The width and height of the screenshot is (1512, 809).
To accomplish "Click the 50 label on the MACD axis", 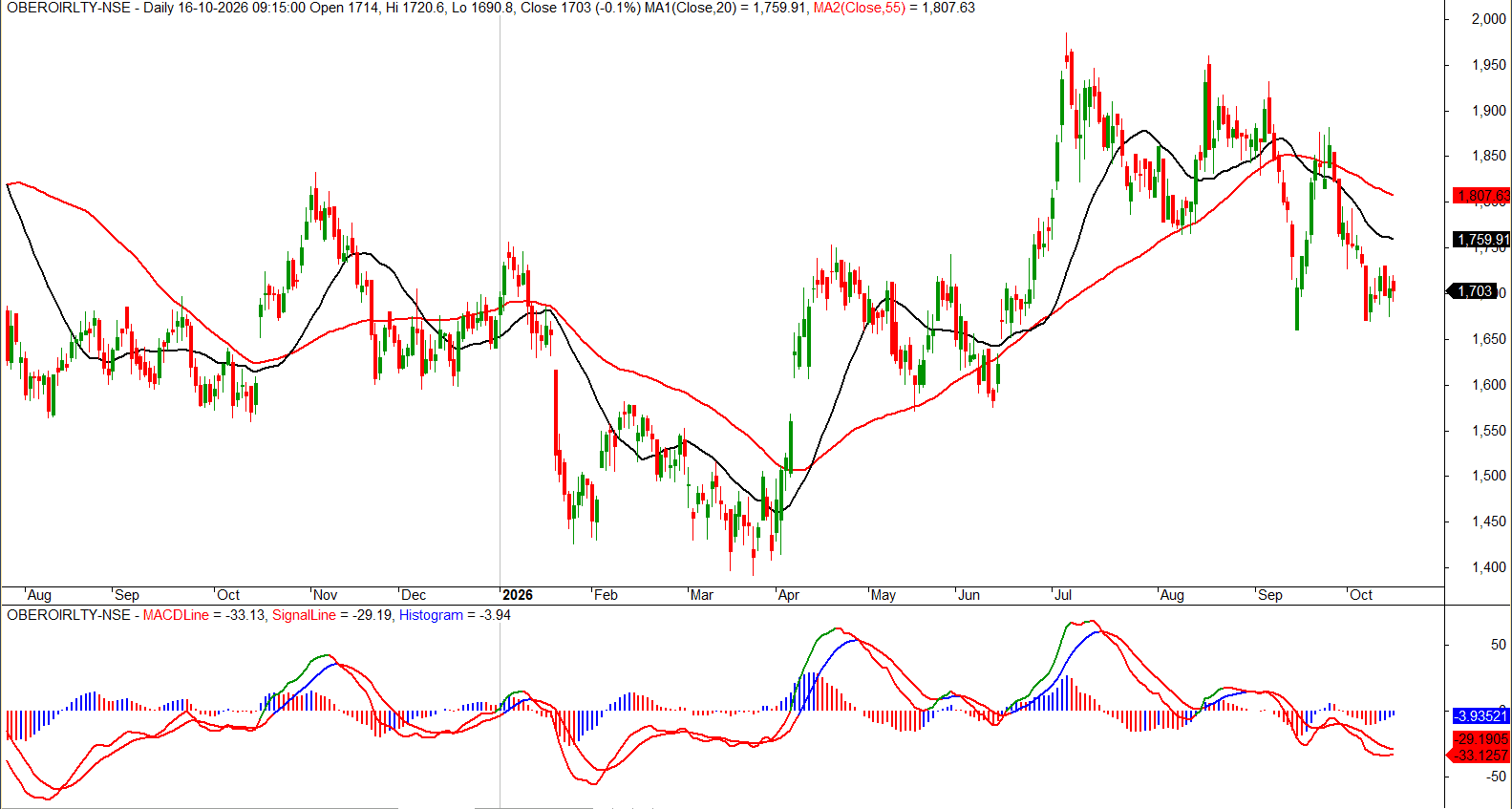I will 1499,645.
